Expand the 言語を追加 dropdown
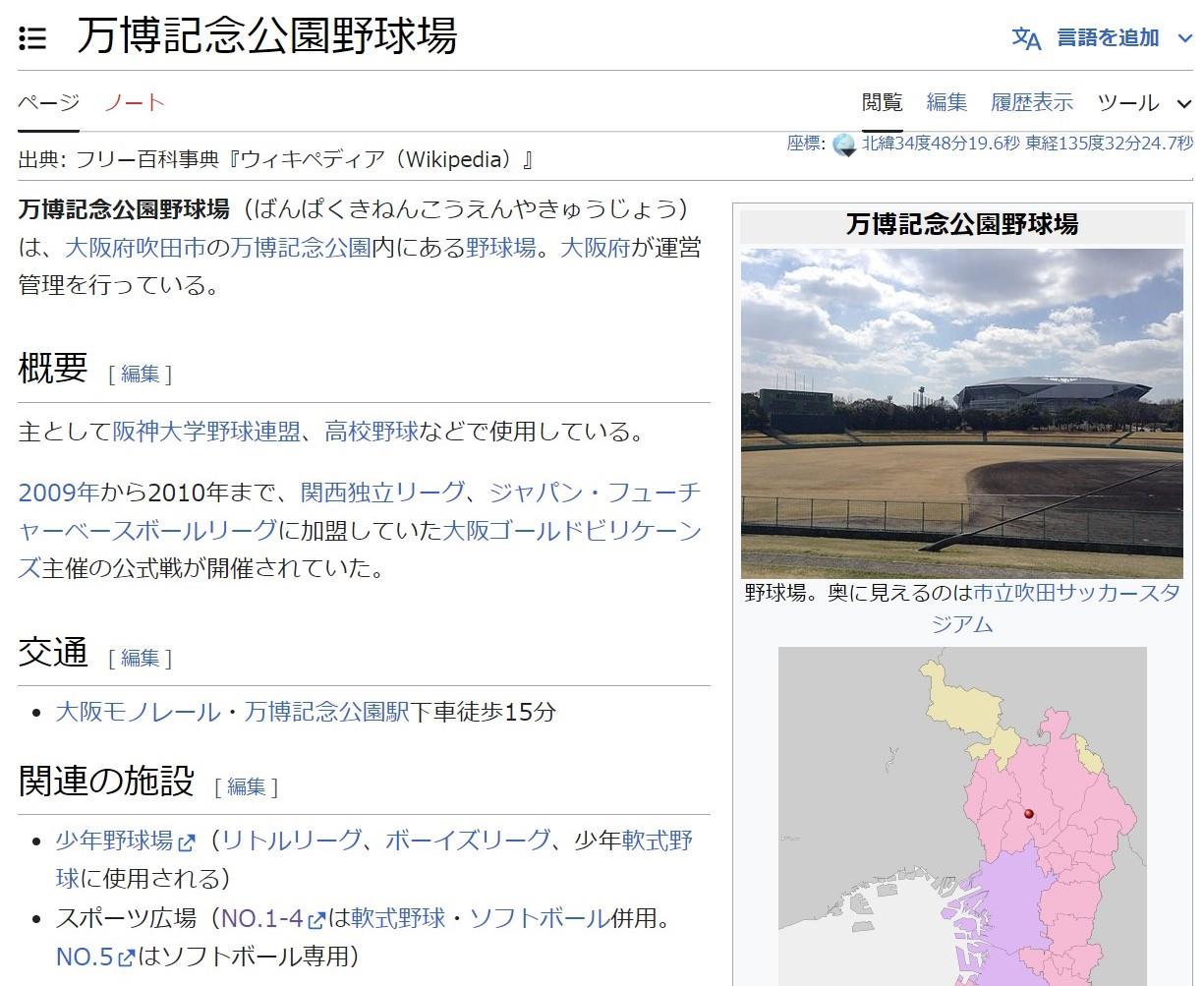This screenshot has height=986, width=1204. coord(1124,38)
